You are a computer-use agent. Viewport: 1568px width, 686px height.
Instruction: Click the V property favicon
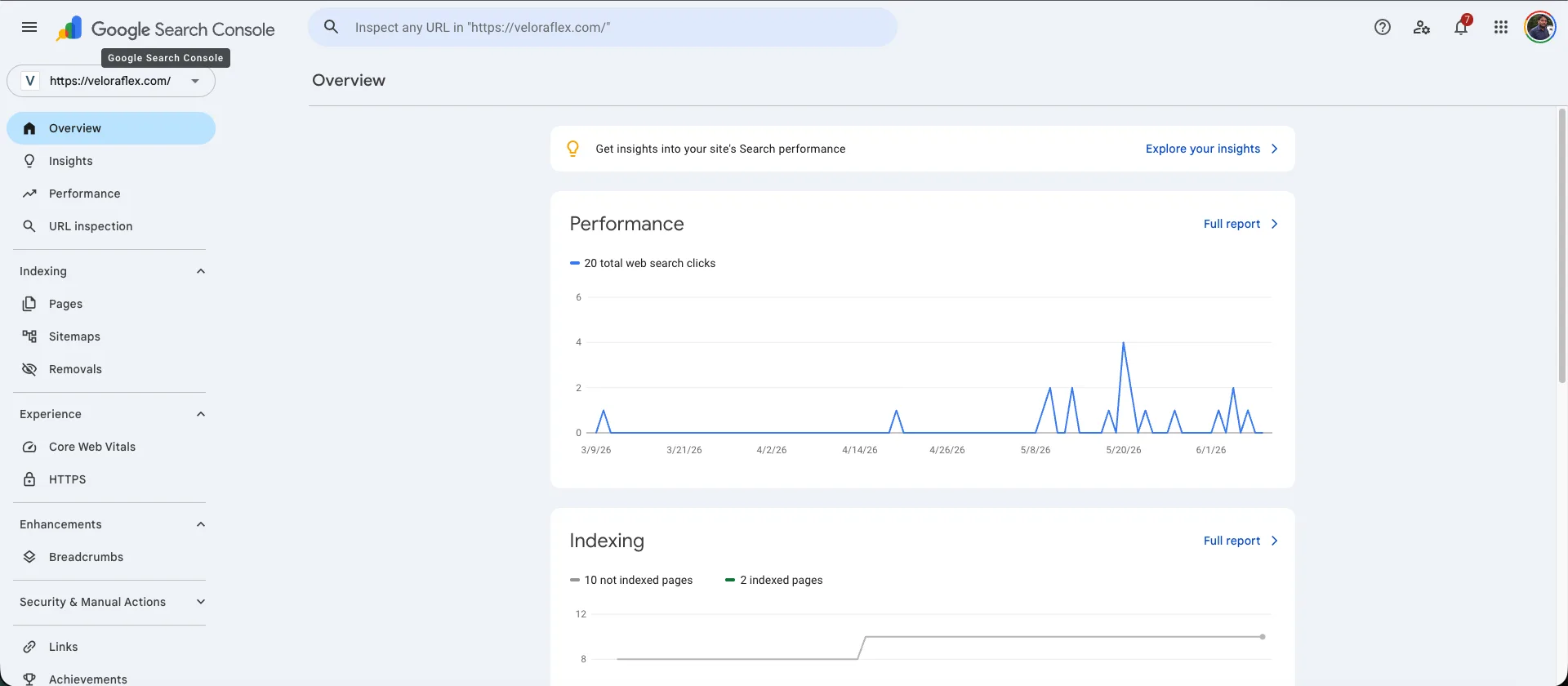30,81
